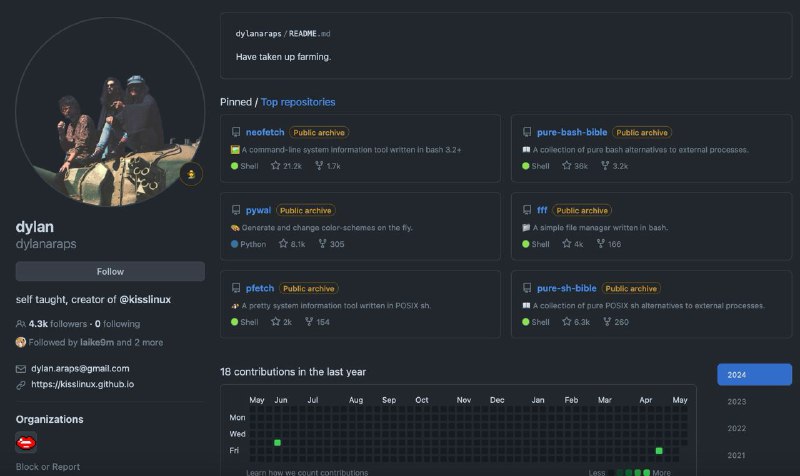Click the followers people icon

[21, 324]
